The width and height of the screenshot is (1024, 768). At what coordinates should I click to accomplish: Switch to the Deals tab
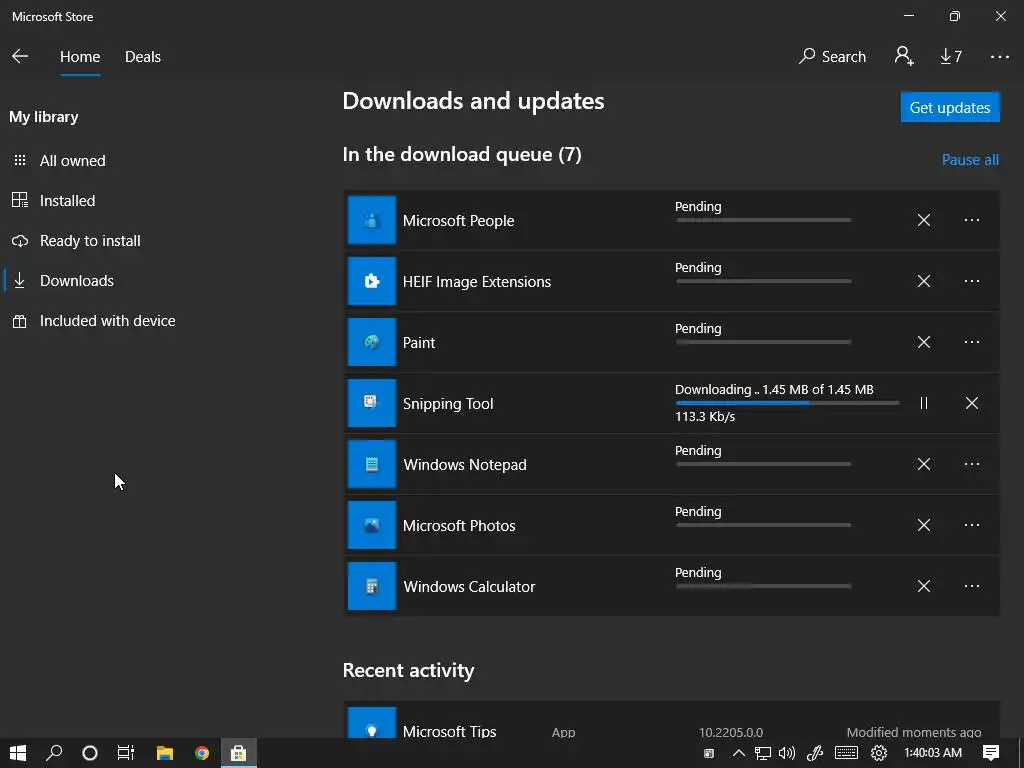click(x=142, y=57)
